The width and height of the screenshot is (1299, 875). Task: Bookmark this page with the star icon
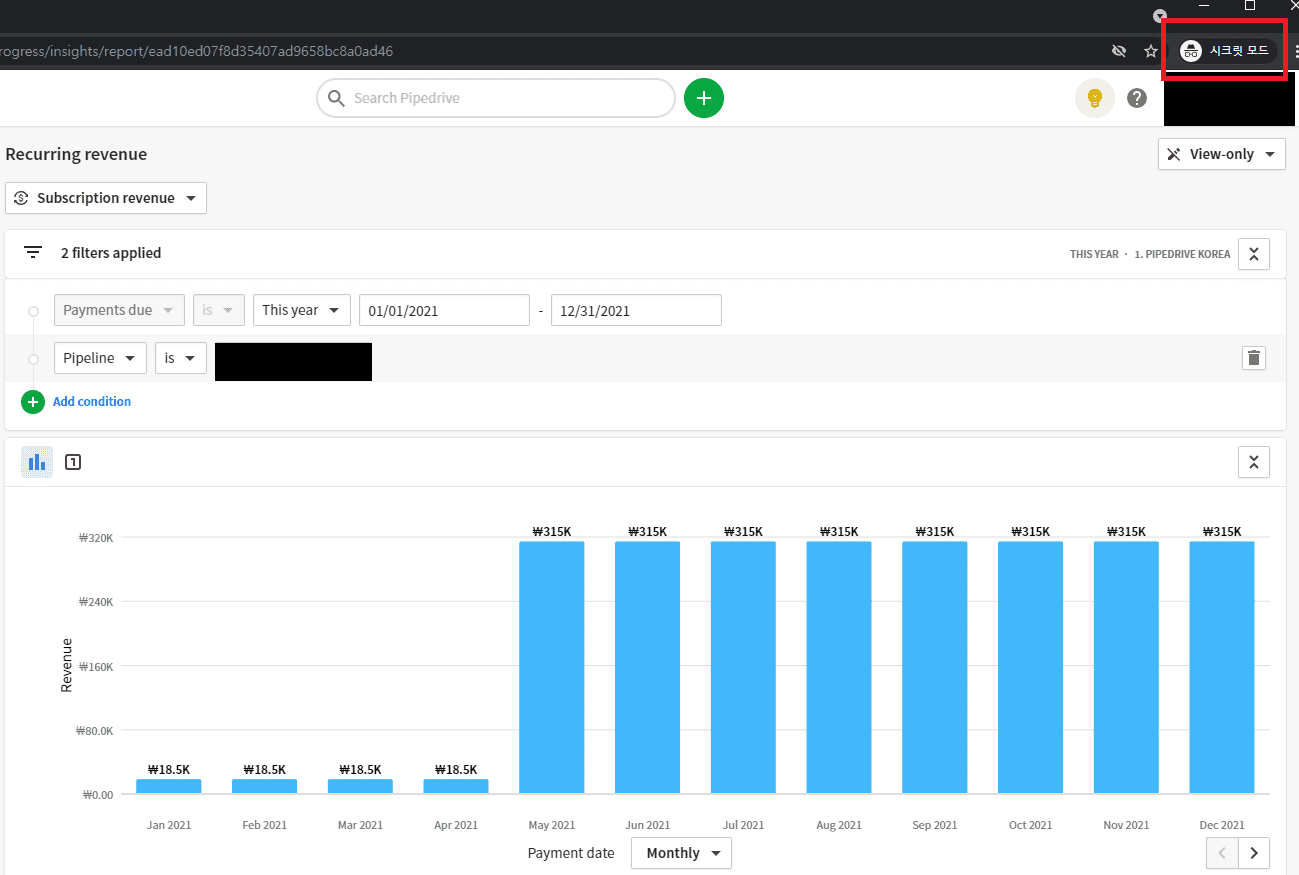(x=1150, y=51)
